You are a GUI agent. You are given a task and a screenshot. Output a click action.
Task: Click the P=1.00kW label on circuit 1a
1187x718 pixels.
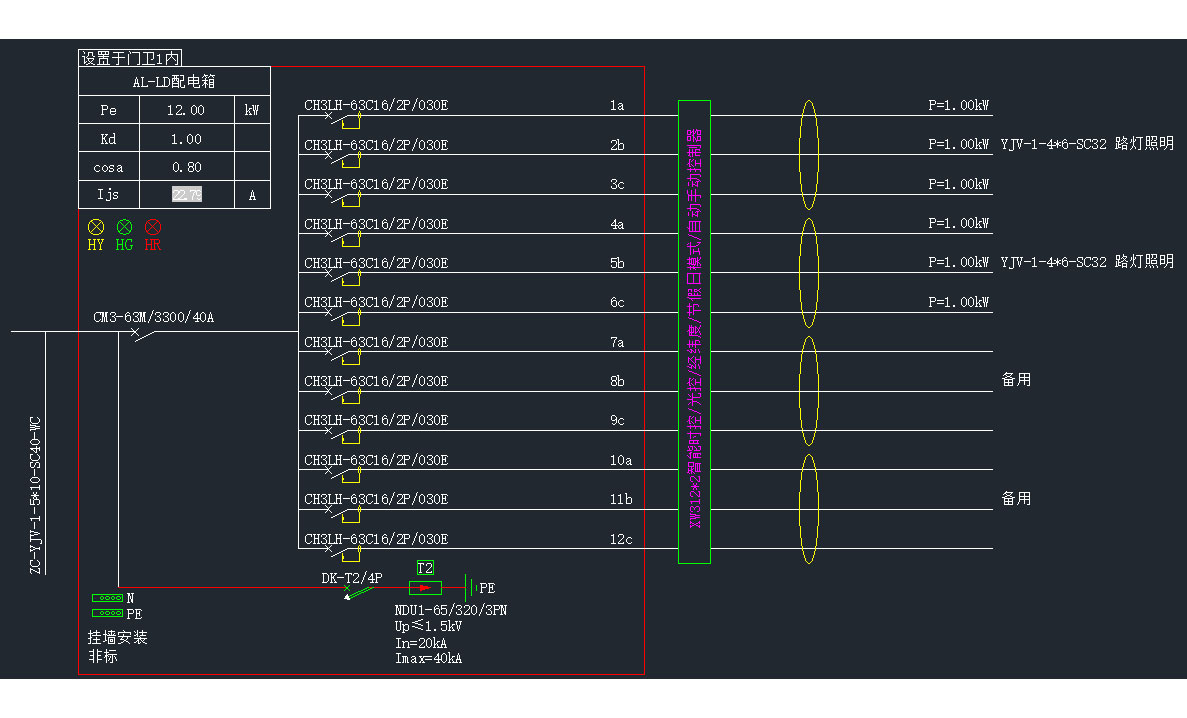point(958,105)
